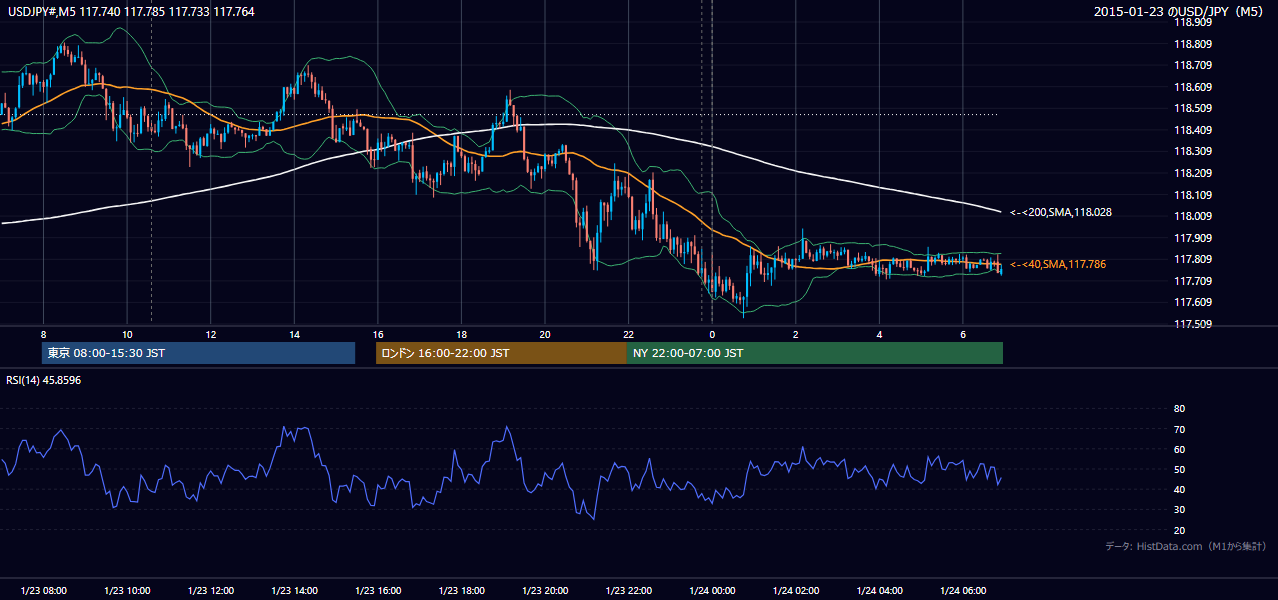Click hour 6 on price chart time axis
1278x600 pixels.
pyautogui.click(x=962, y=334)
